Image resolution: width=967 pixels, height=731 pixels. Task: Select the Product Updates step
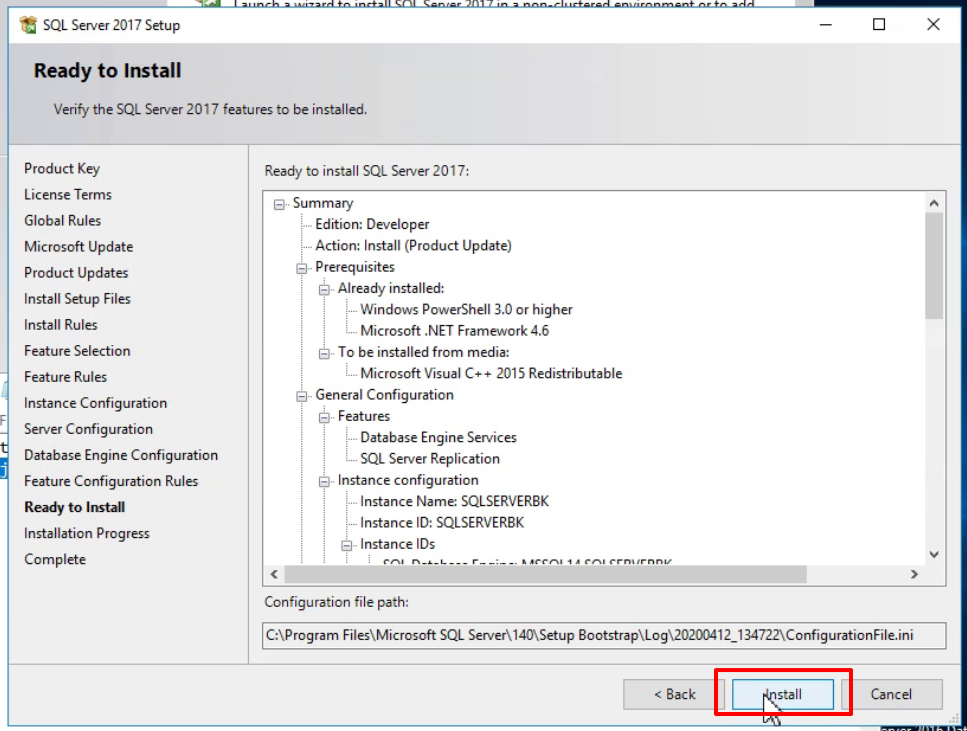click(76, 272)
